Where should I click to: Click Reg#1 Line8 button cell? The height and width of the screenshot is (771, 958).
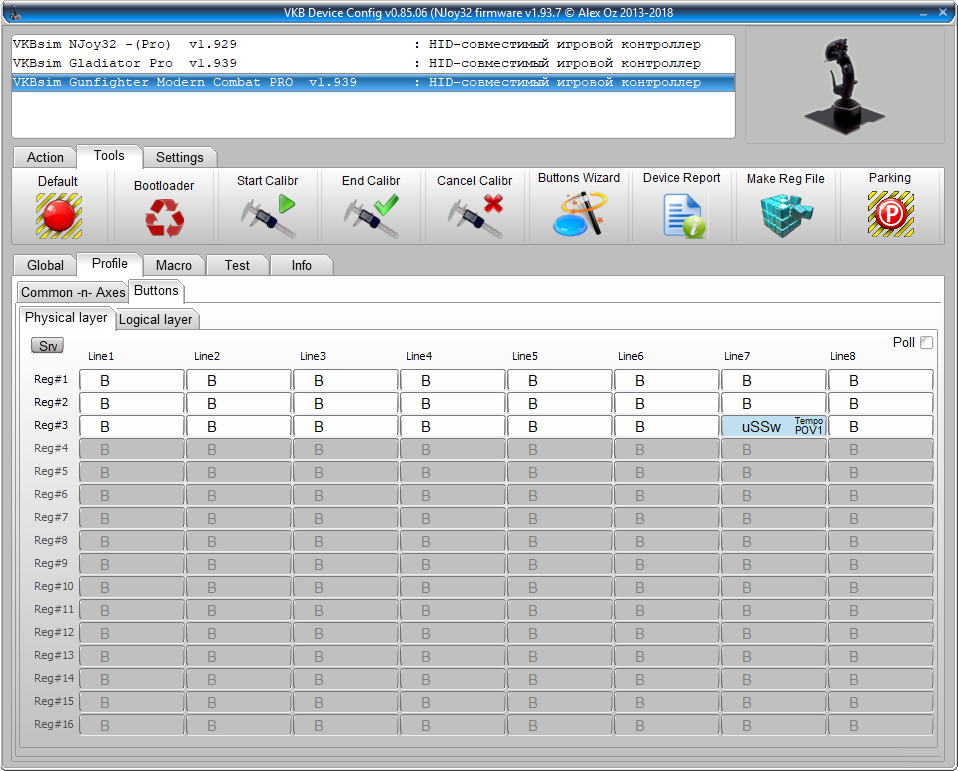[880, 380]
